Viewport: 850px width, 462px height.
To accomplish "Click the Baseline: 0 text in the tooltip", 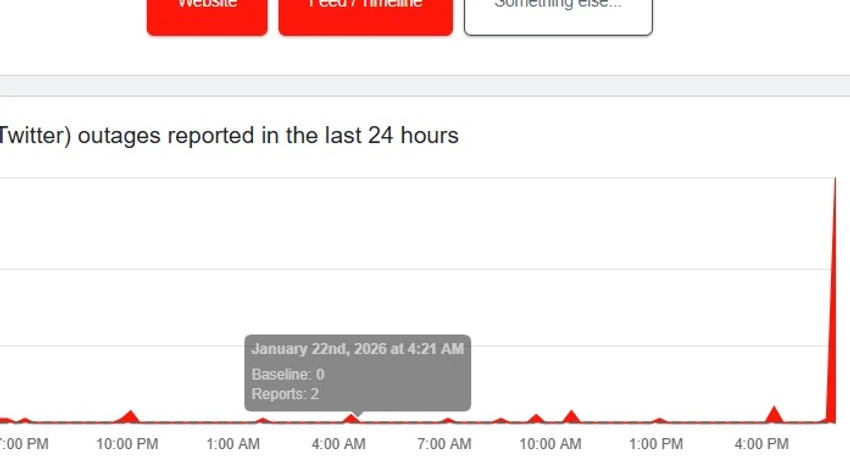I will 288,374.
